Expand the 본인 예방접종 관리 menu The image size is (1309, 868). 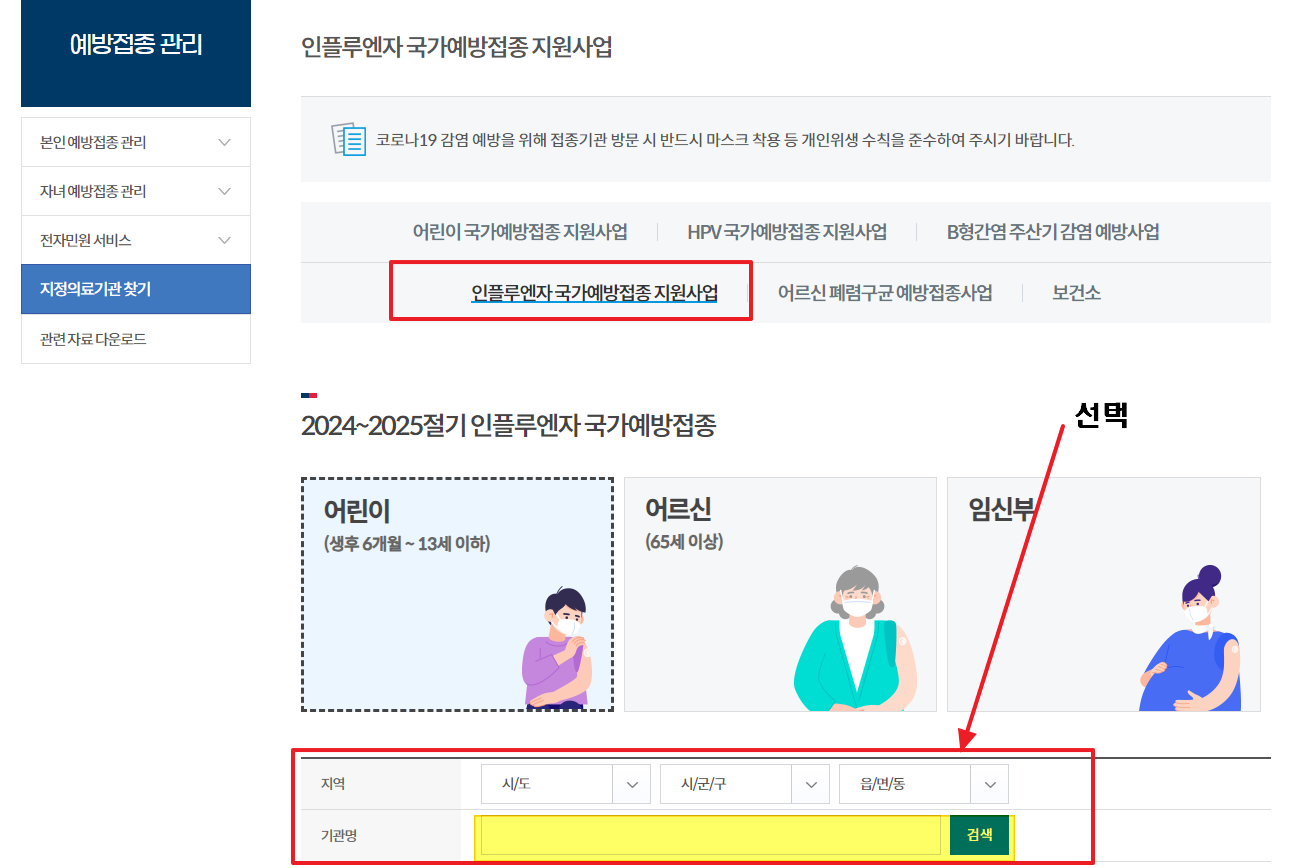point(135,141)
